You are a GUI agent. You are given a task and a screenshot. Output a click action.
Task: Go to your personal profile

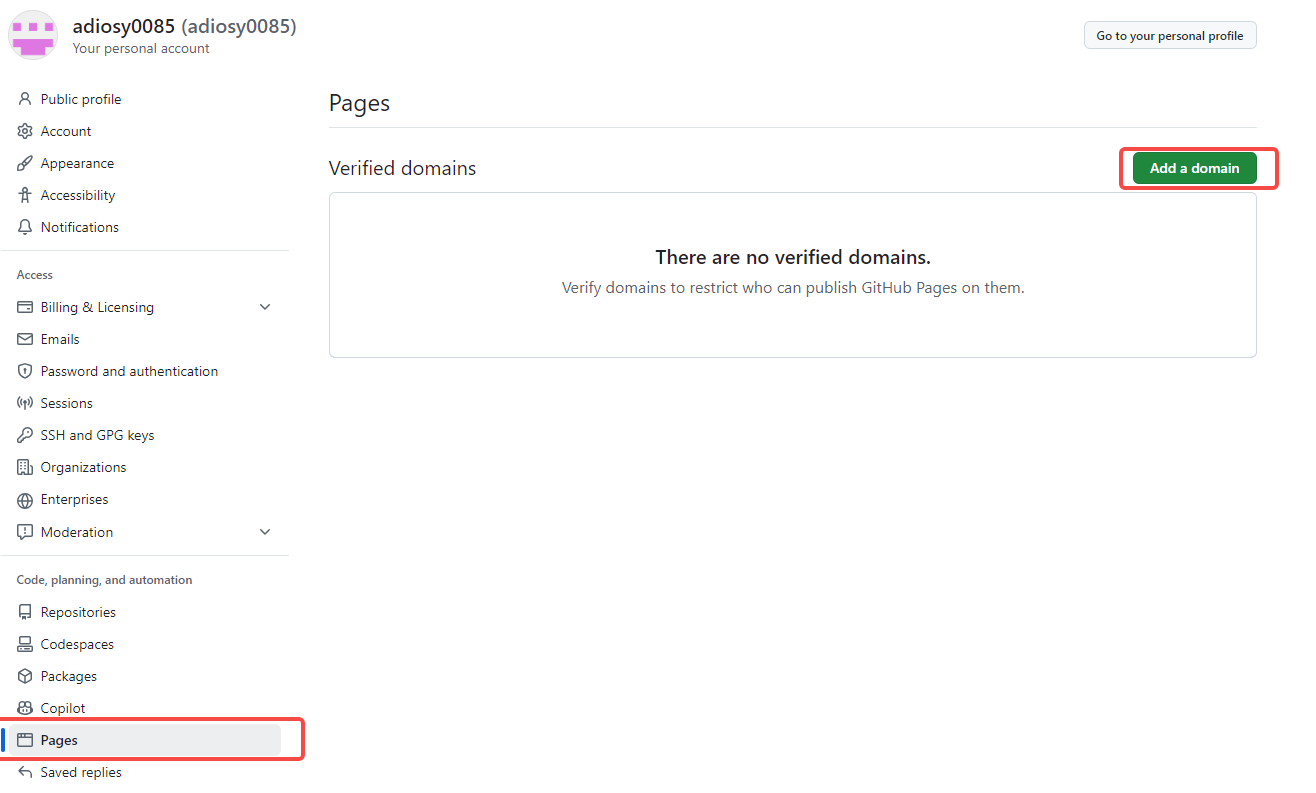coord(1170,35)
